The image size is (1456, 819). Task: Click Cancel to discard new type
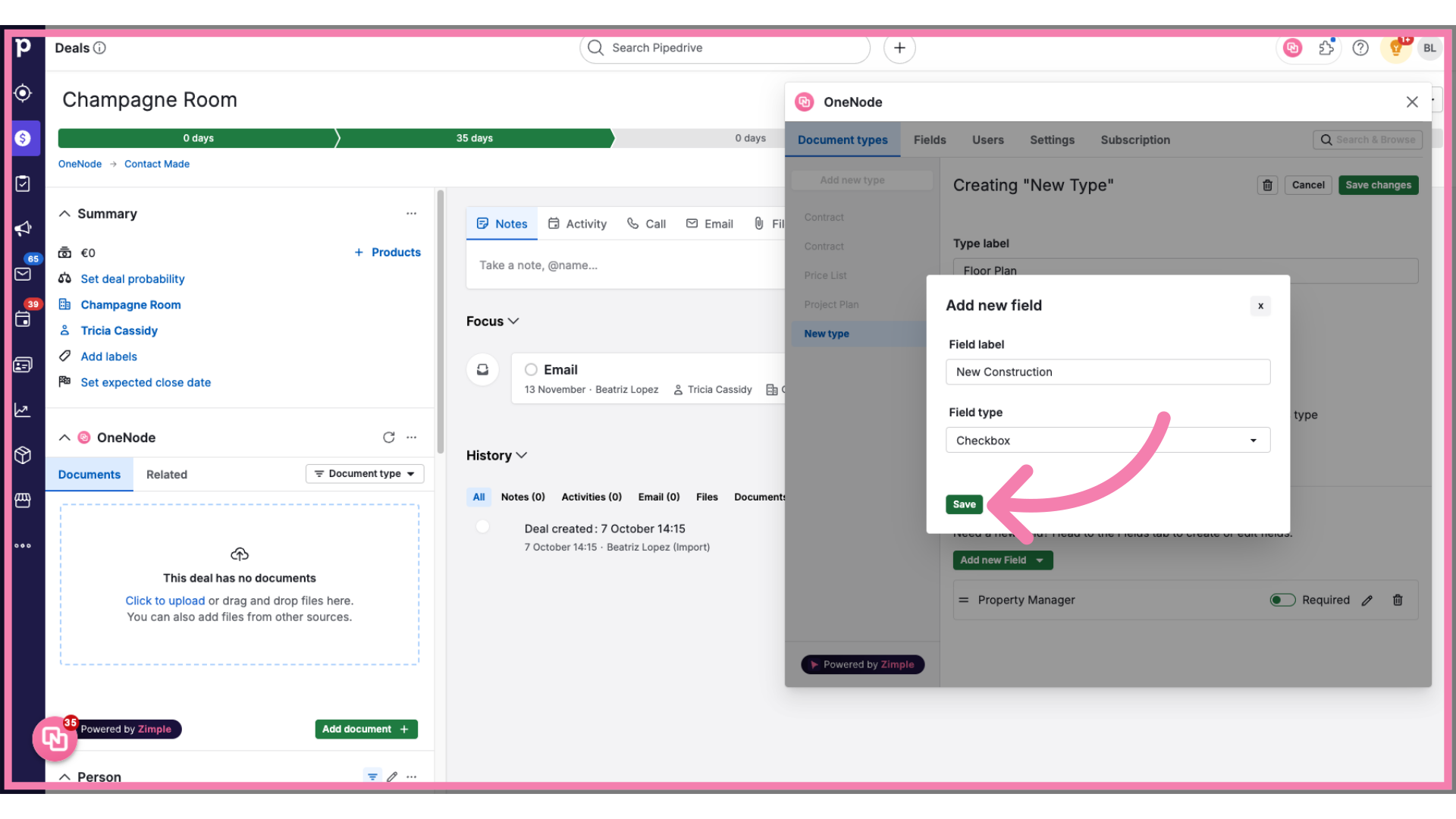[1308, 184]
